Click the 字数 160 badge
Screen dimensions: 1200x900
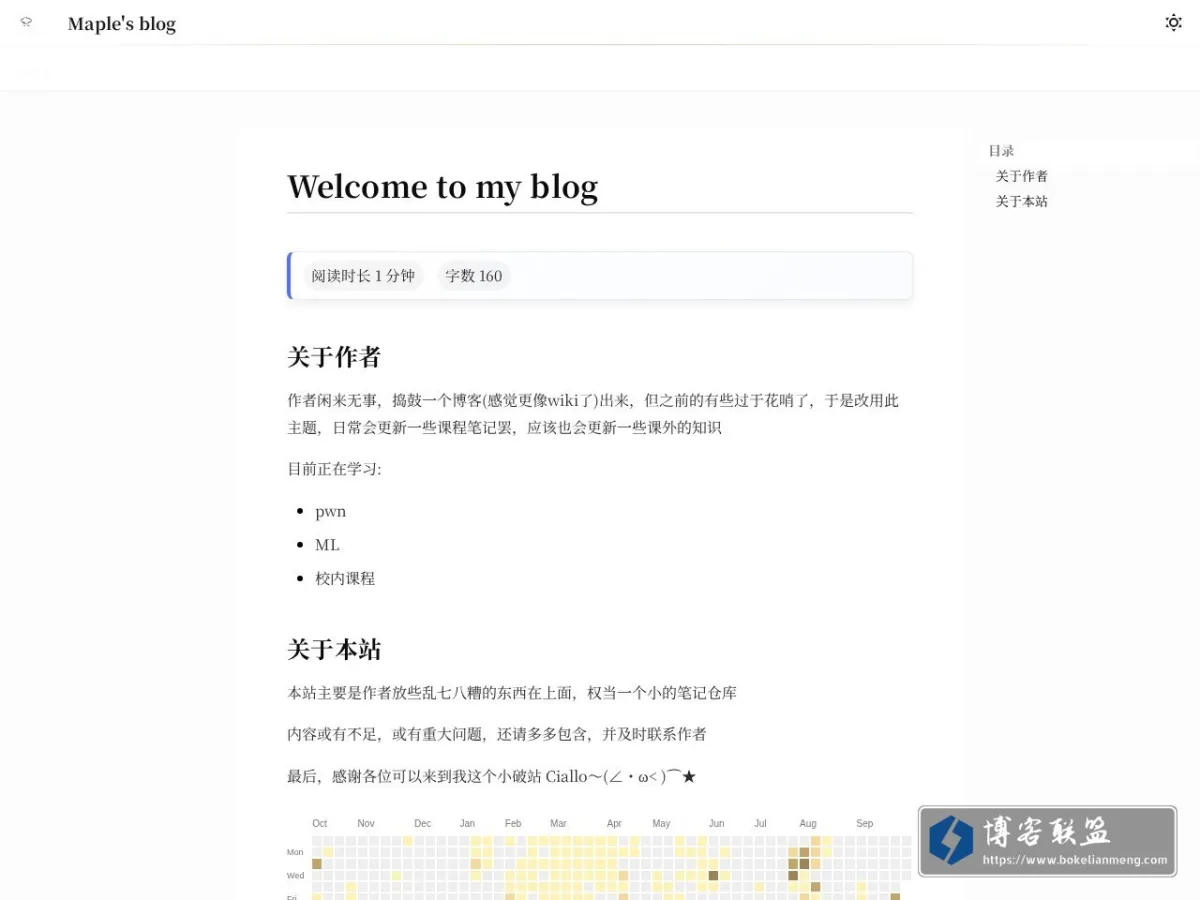click(x=474, y=276)
